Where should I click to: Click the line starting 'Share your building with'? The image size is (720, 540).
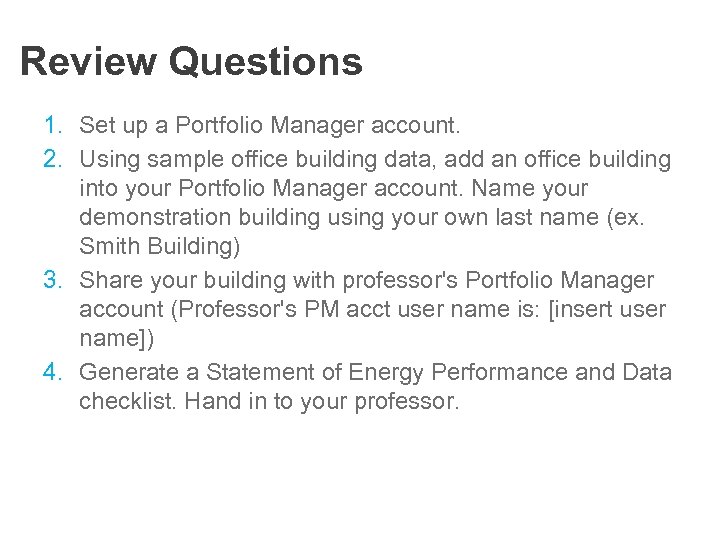point(366,280)
